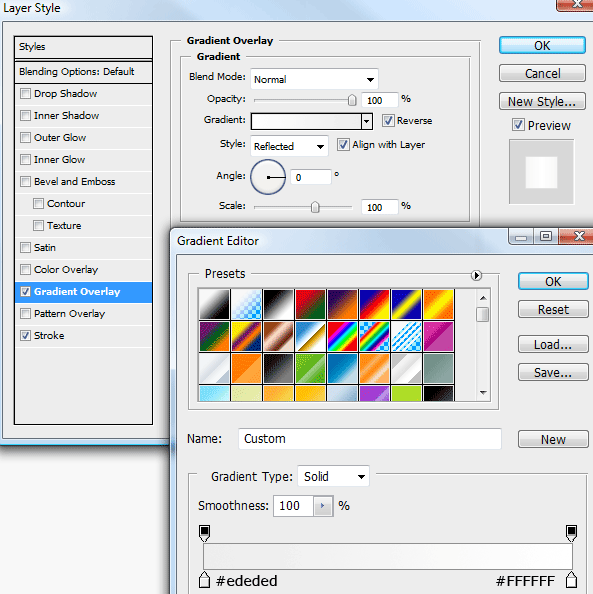Click the New Style... button
Screen dimensions: 593x594
pyautogui.click(x=542, y=101)
